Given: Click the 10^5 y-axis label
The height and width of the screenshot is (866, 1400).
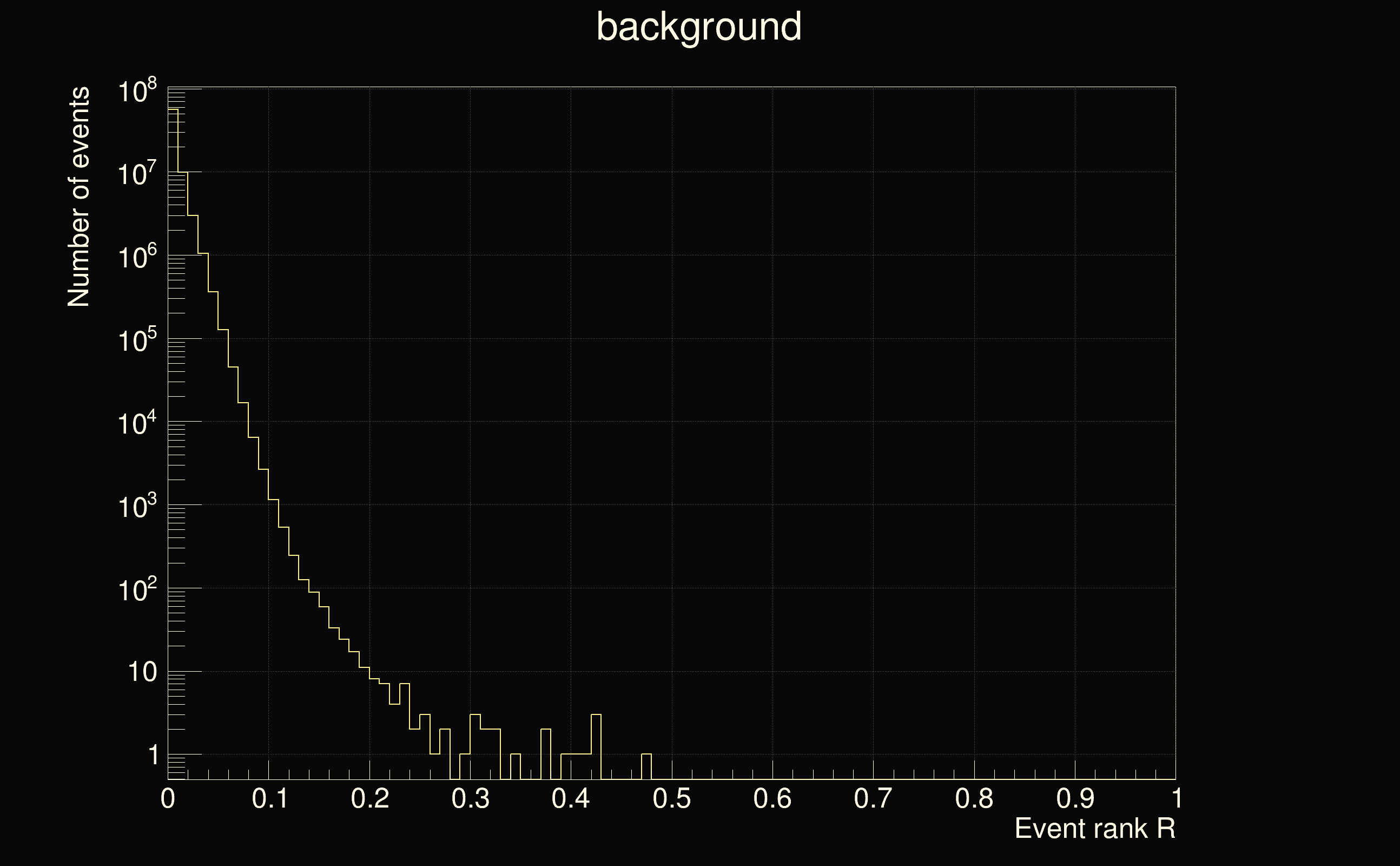Looking at the screenshot, I should [x=137, y=341].
